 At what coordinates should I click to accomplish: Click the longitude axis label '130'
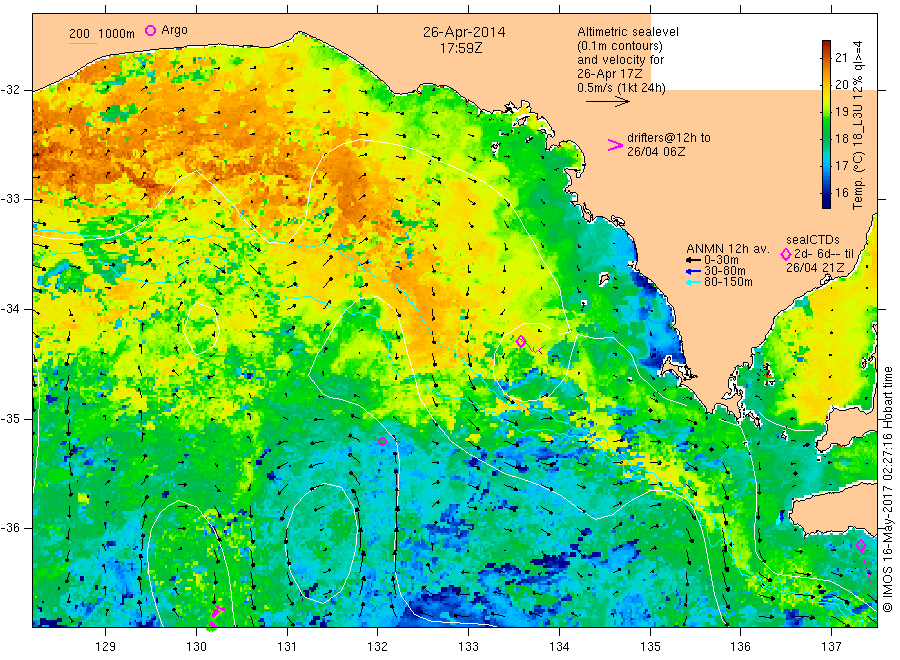pos(196,647)
